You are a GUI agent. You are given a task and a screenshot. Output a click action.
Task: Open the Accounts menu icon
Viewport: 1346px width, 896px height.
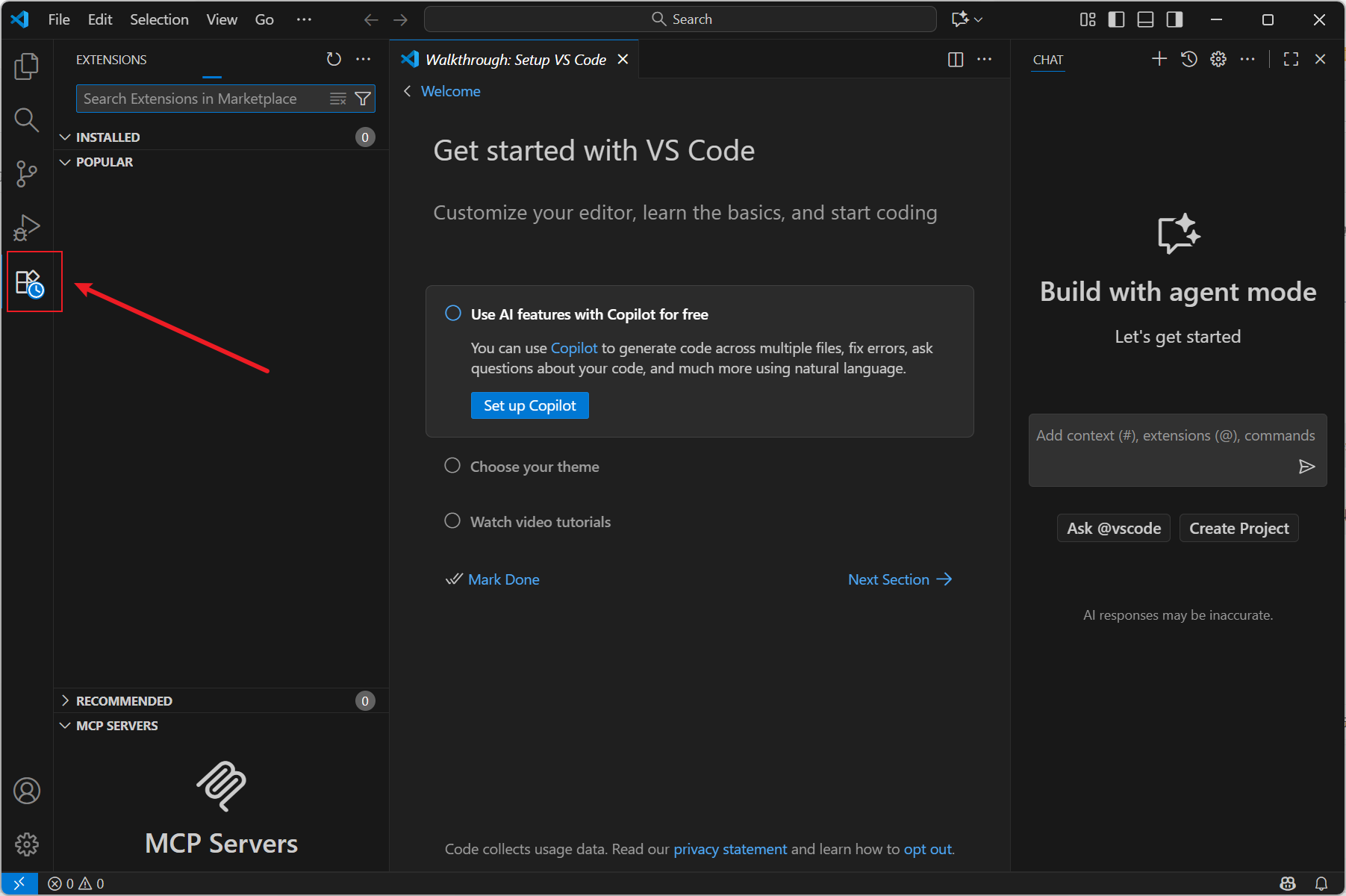click(x=27, y=791)
